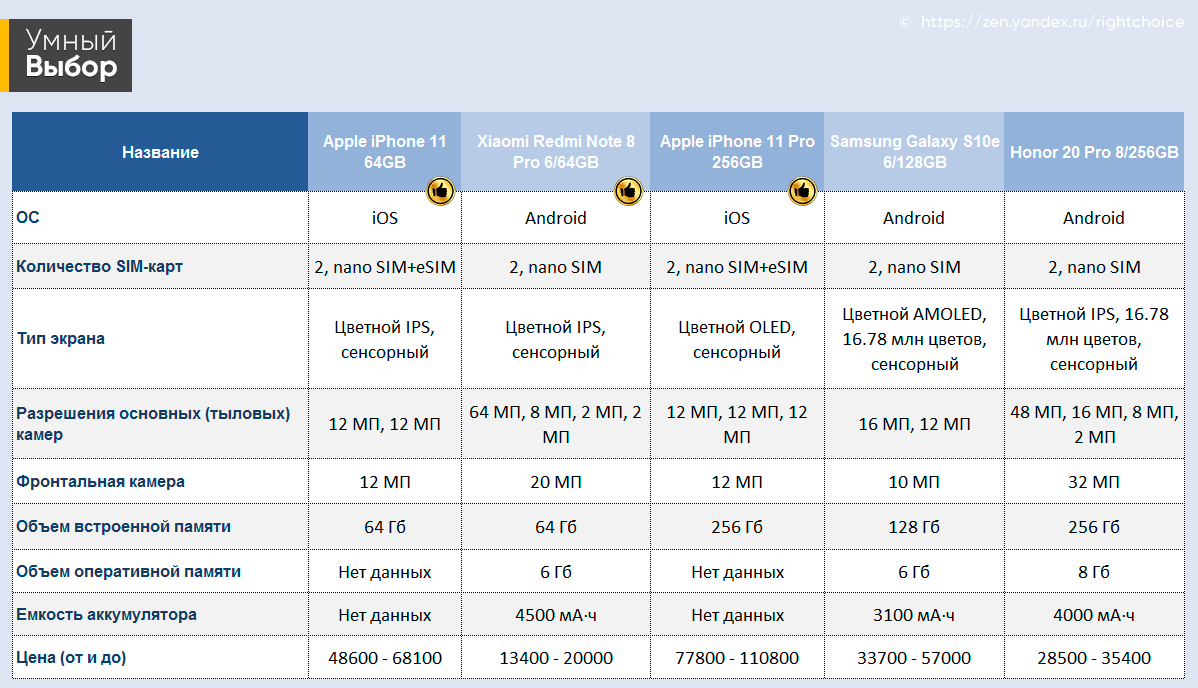Click the Тип экрана row label
The image size is (1198, 688).
point(61,339)
